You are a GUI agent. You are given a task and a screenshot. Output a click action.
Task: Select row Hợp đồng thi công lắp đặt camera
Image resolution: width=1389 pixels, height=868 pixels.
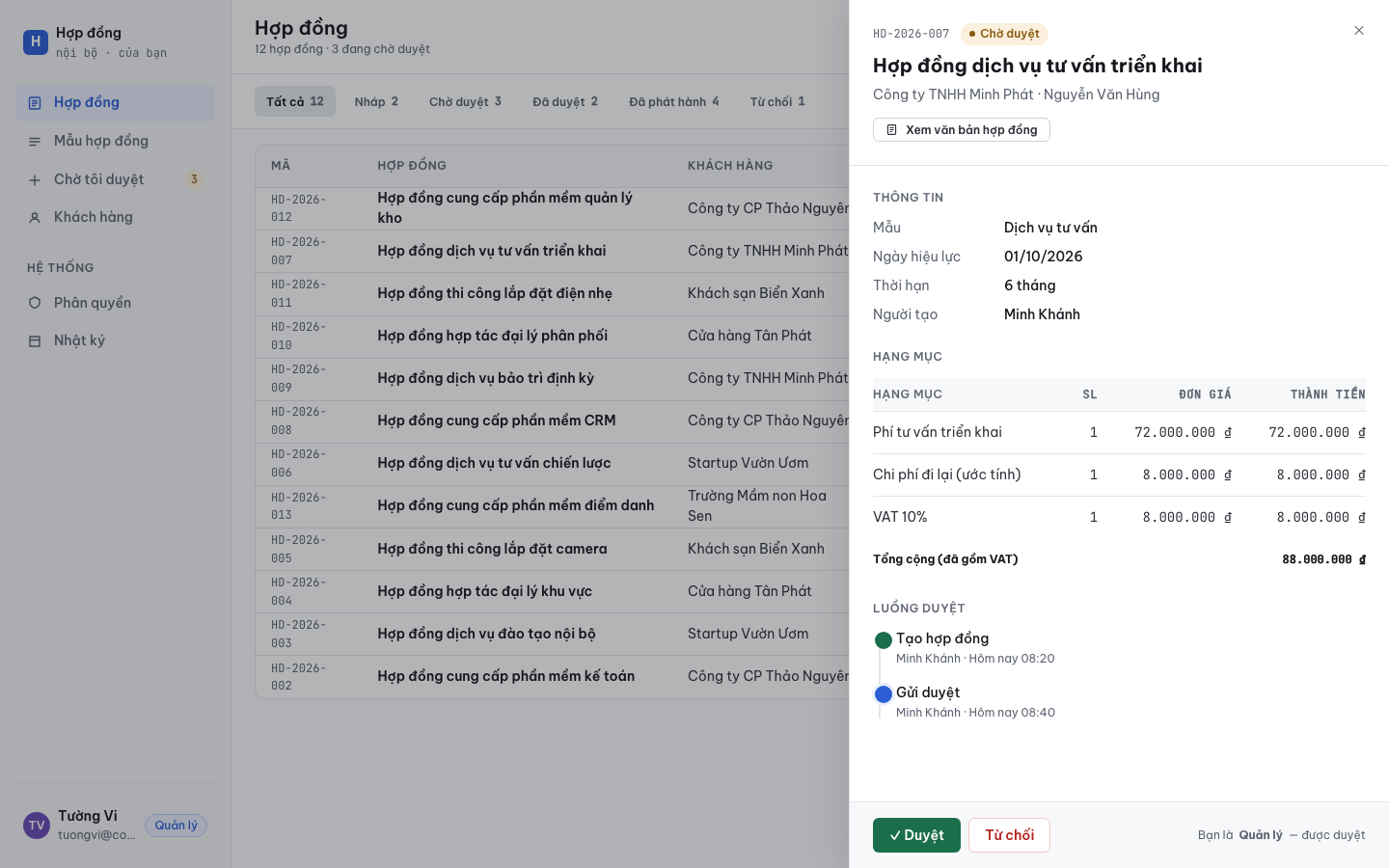[x=552, y=549]
